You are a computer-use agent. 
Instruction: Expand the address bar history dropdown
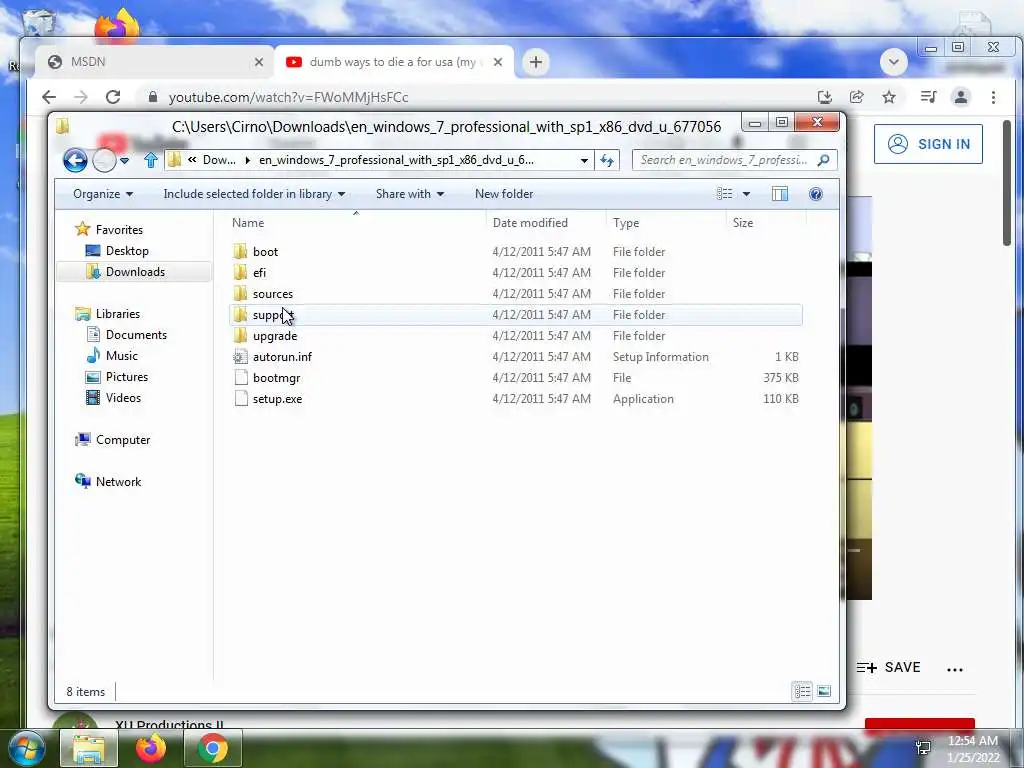pyautogui.click(x=584, y=161)
